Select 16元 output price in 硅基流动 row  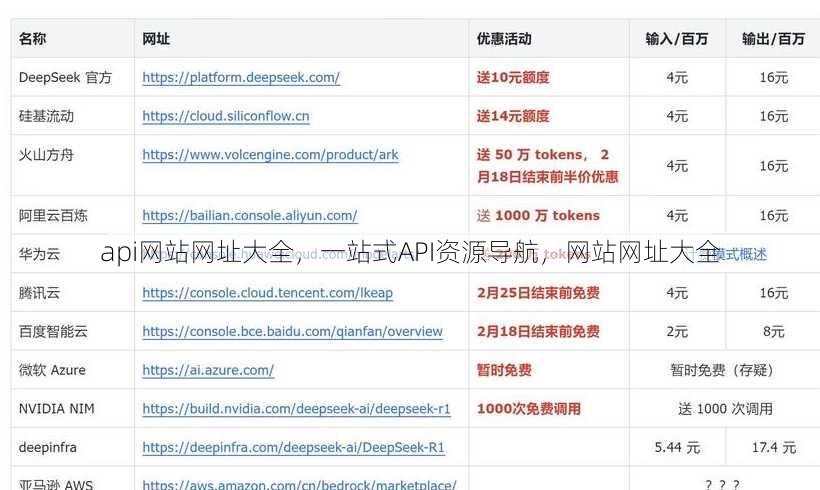tap(774, 116)
